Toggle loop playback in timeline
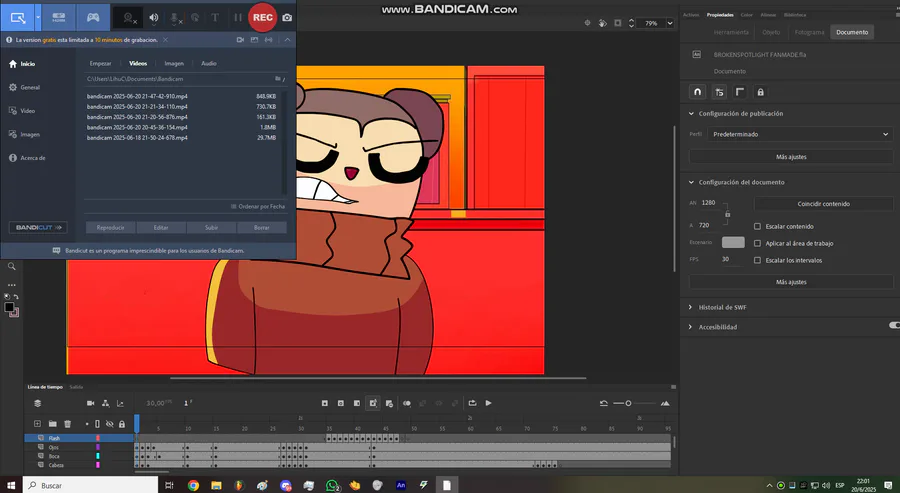900x493 pixels. point(472,403)
